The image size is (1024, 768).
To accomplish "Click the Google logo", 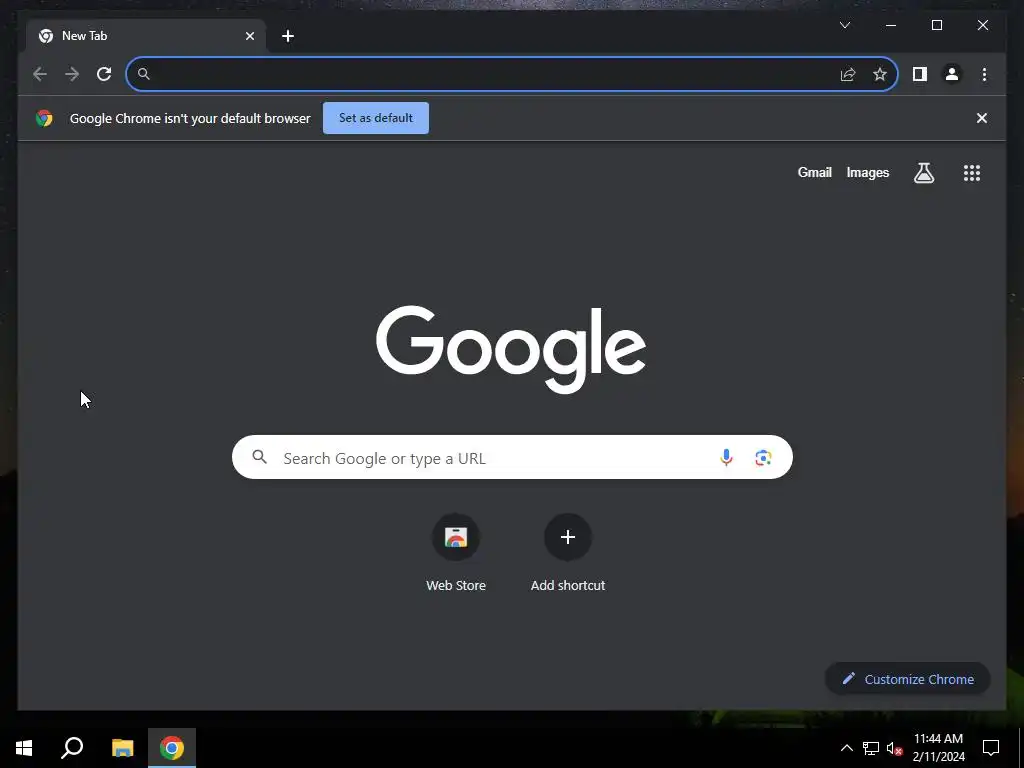I will (511, 349).
